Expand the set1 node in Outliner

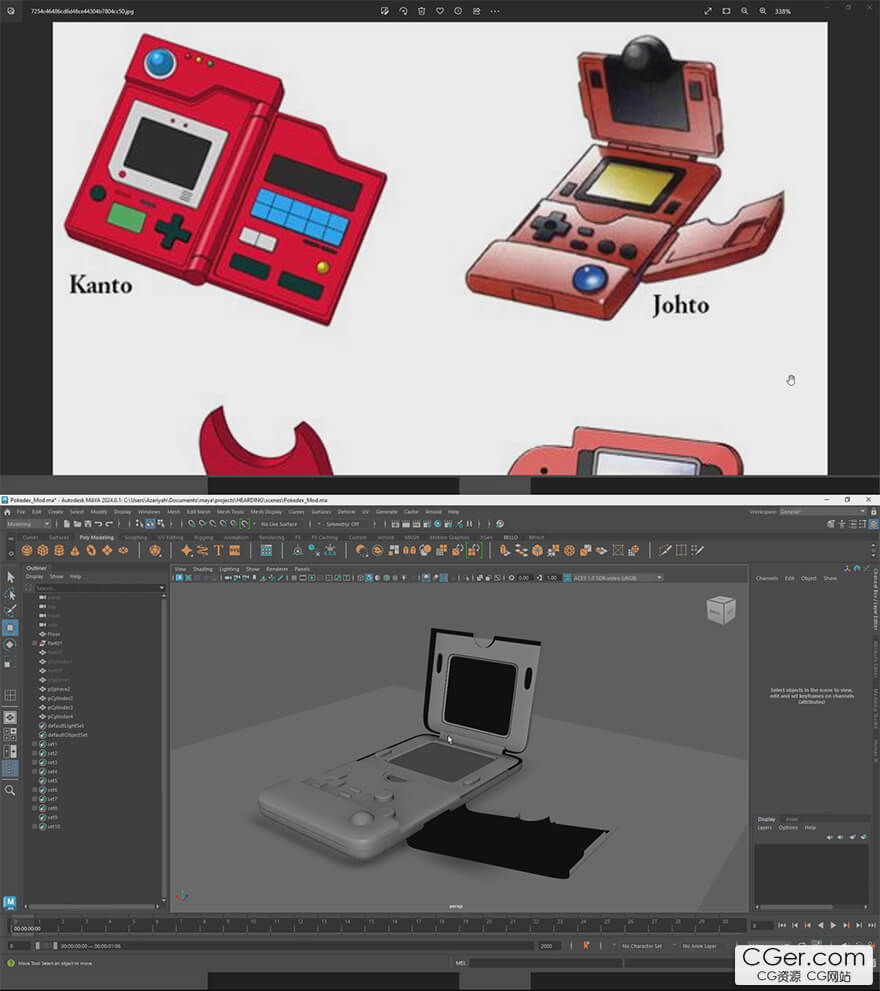(x=35, y=745)
